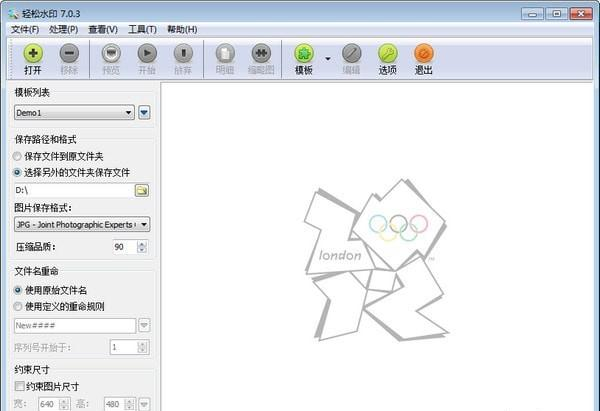Viewport: 600px width, 411px height.
Task: Open the 查看(V) menu
Action: [103, 29]
